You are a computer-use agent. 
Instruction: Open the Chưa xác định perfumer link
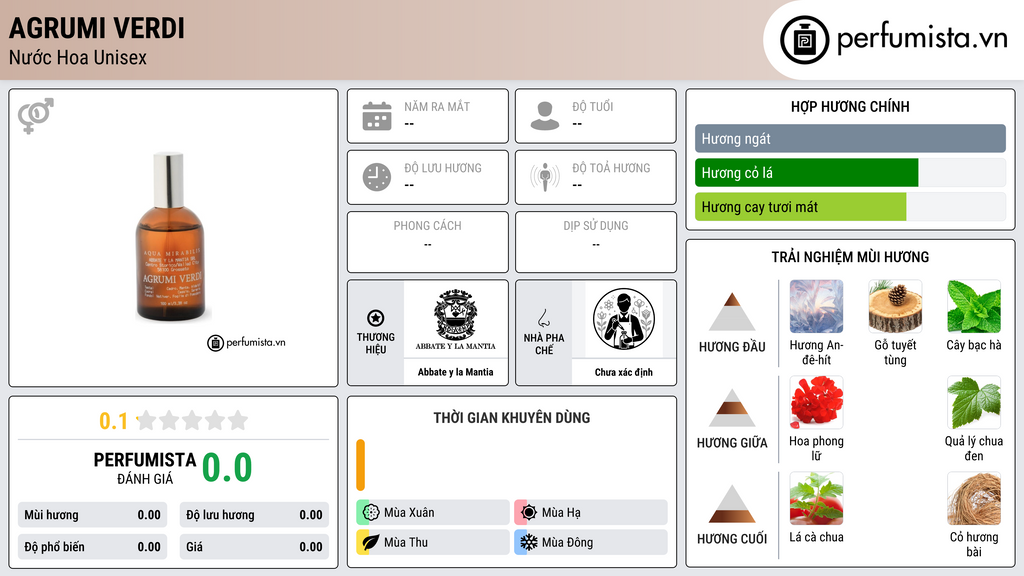click(624, 372)
